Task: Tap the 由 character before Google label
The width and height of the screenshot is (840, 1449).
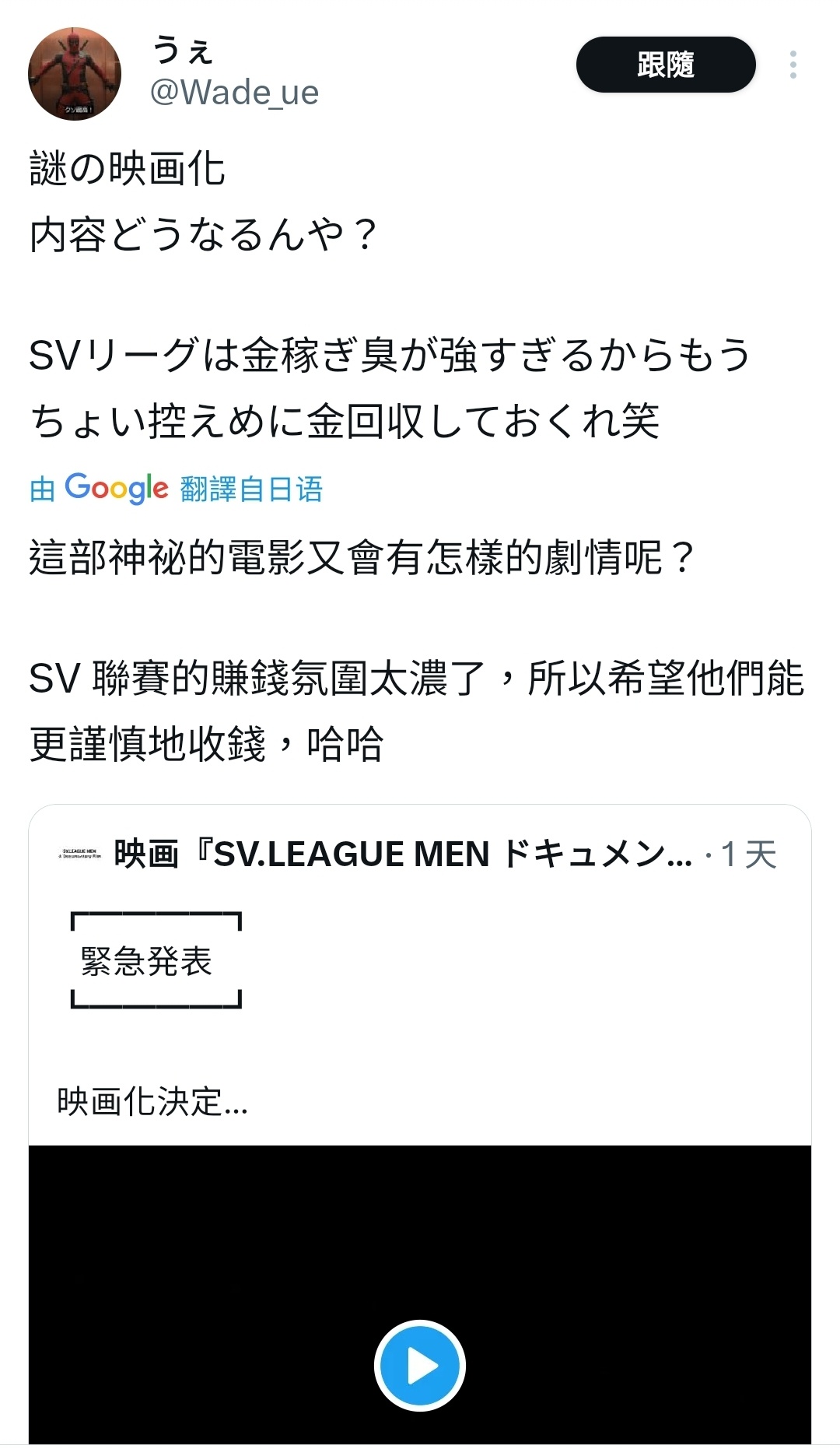Action: tap(43, 489)
